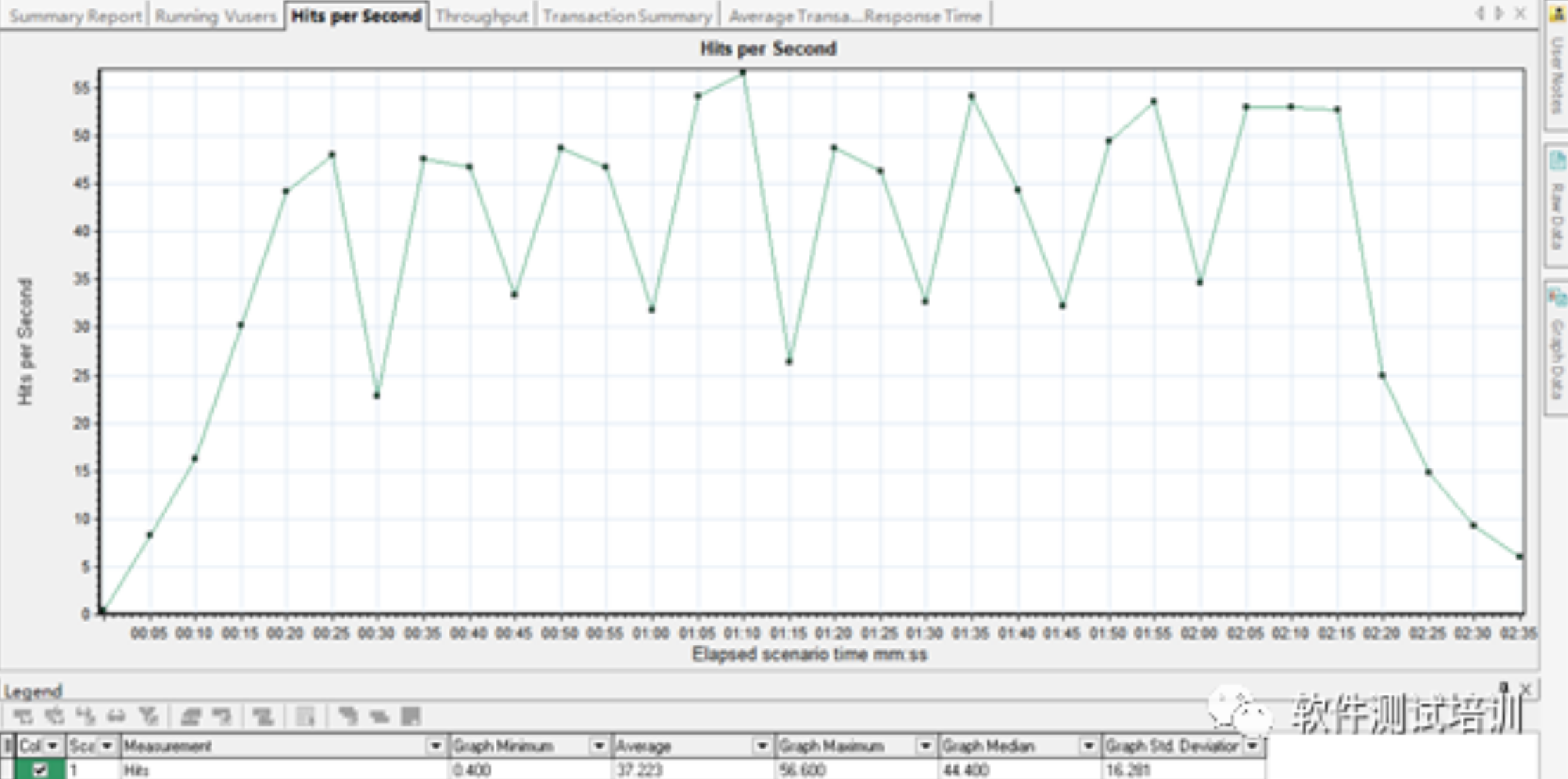Toggle the Hits measurement checkbox
The image size is (1568, 779).
40,770
